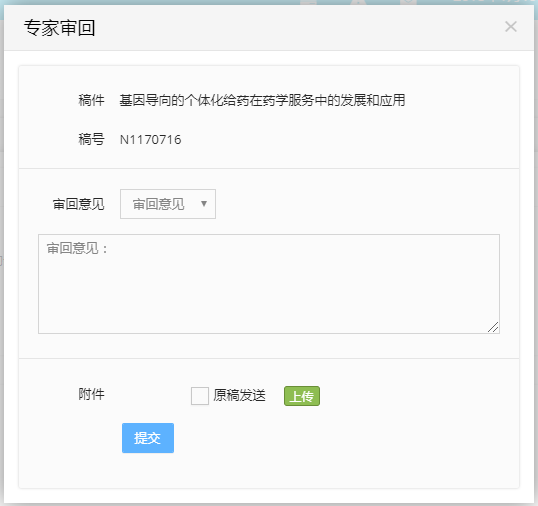Image resolution: width=538 pixels, height=506 pixels.
Task: Click the 附件 label
Action: click(x=91, y=394)
